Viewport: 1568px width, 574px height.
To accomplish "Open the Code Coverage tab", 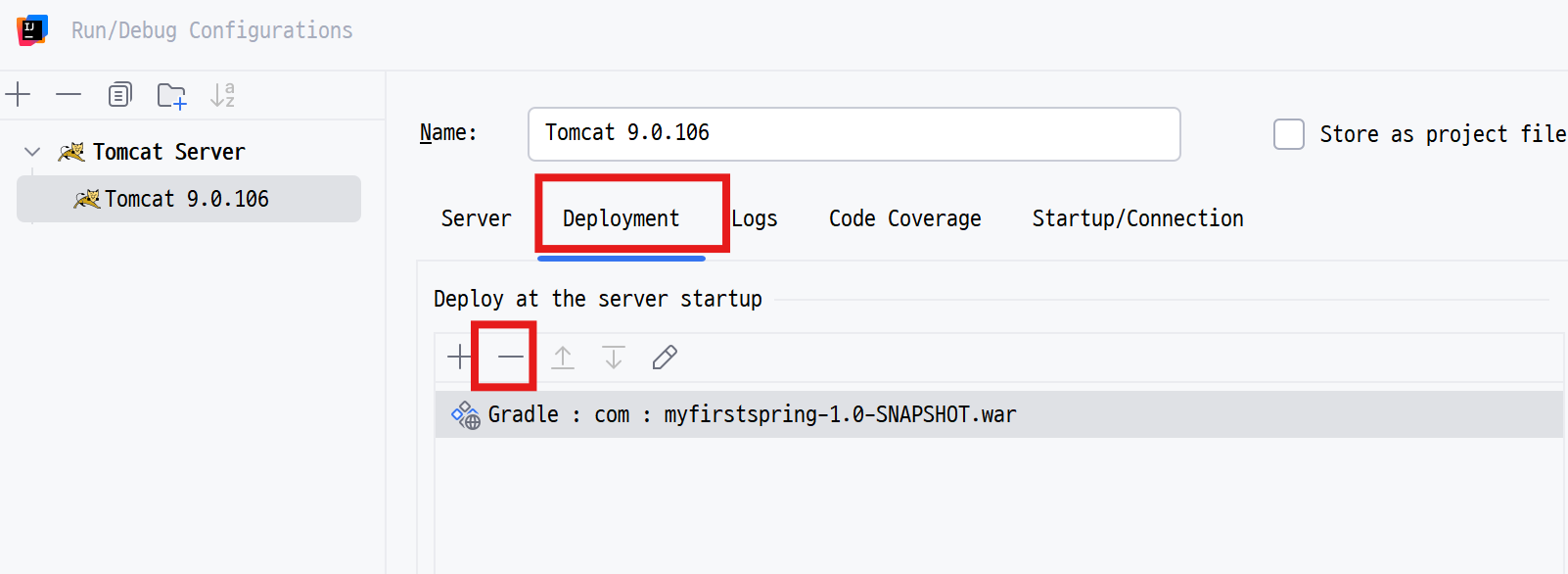I will coord(904,218).
